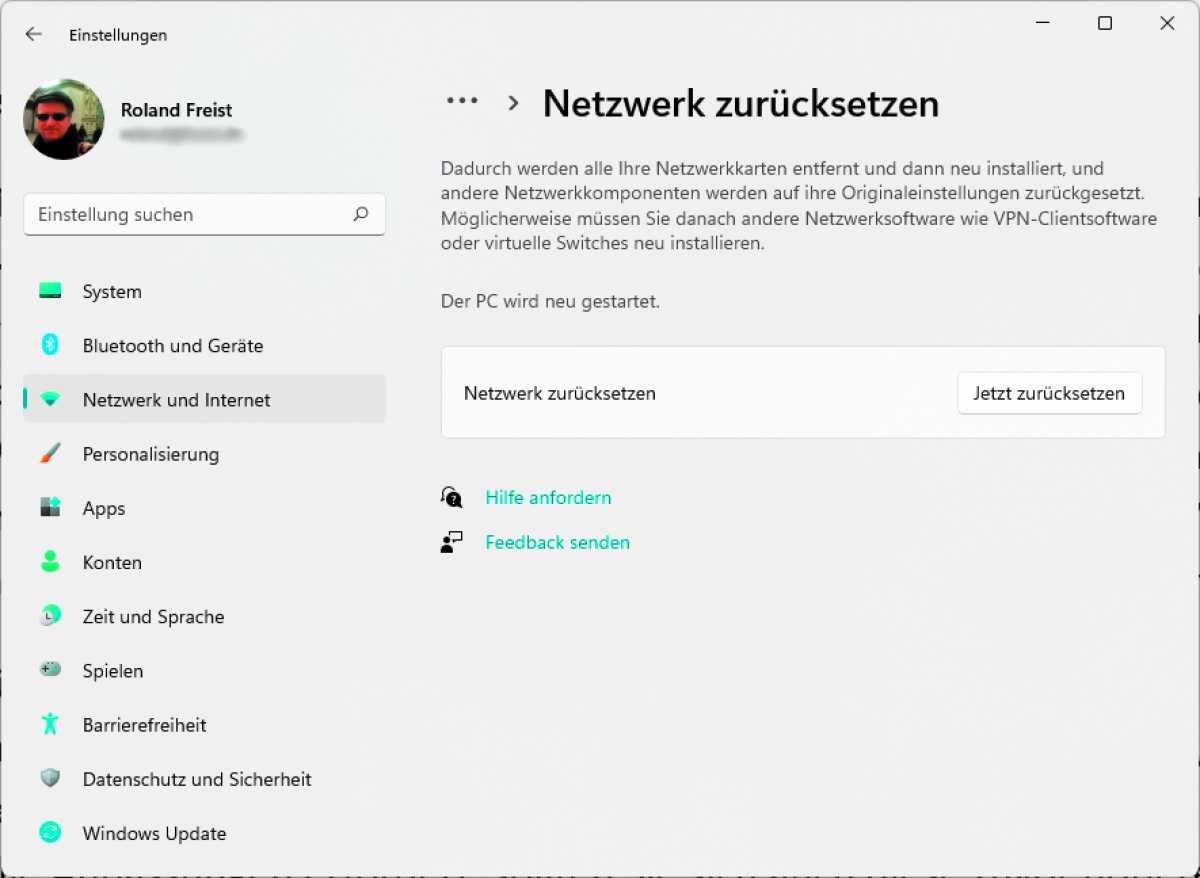This screenshot has height=878, width=1200.
Task: Open Windows Update from the sidebar menu
Action: click(x=154, y=833)
